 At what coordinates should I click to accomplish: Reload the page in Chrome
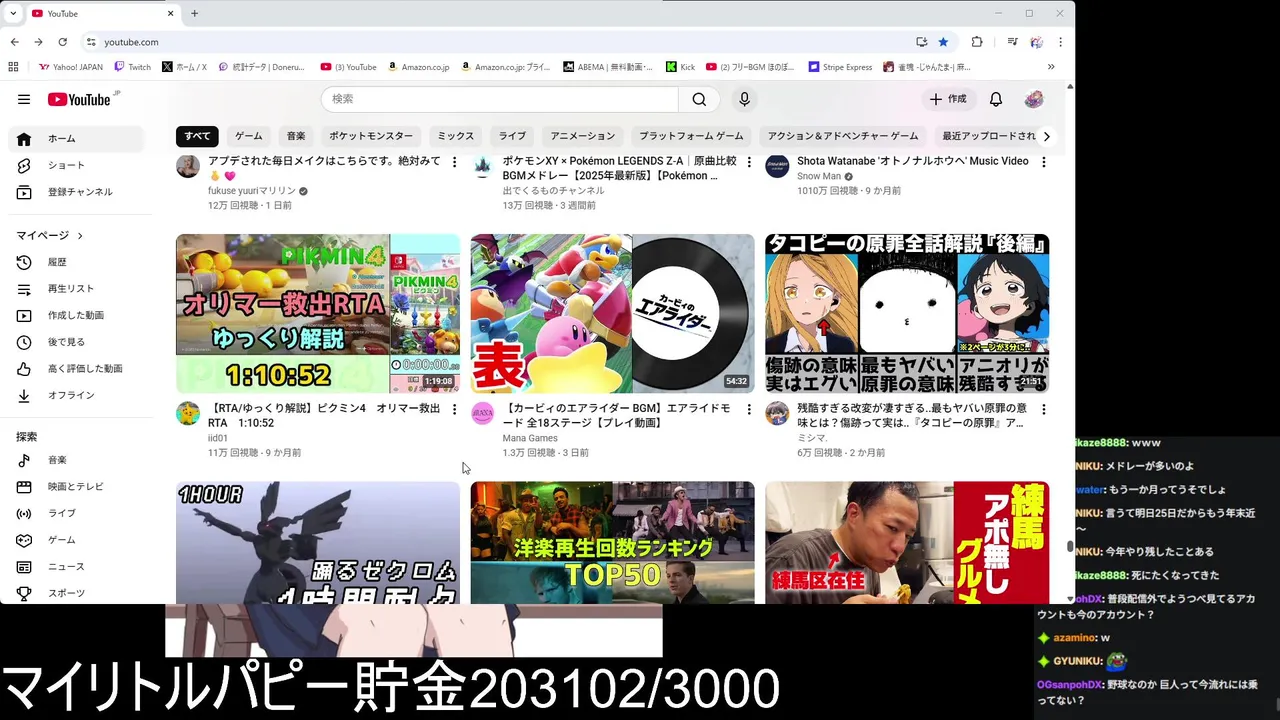62,42
